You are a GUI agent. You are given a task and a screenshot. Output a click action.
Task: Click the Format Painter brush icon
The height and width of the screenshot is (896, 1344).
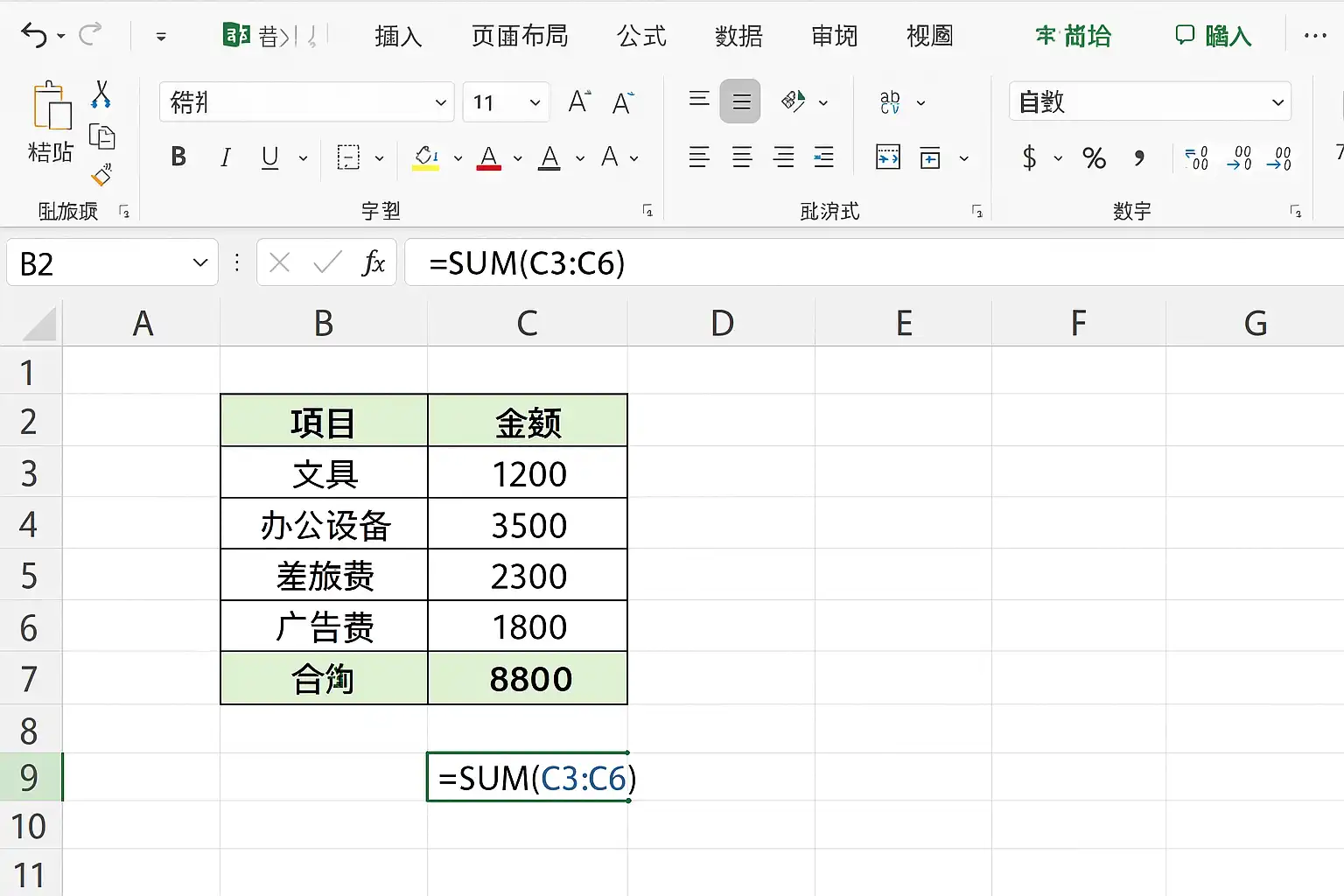click(101, 175)
